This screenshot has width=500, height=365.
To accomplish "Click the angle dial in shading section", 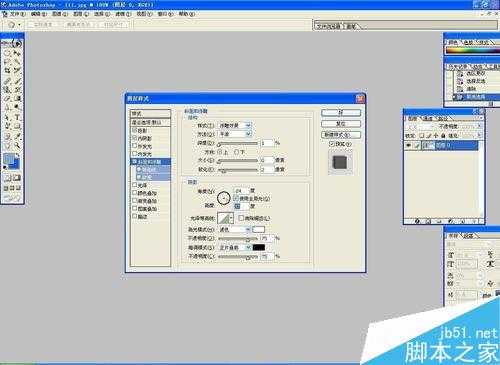I will [224, 198].
